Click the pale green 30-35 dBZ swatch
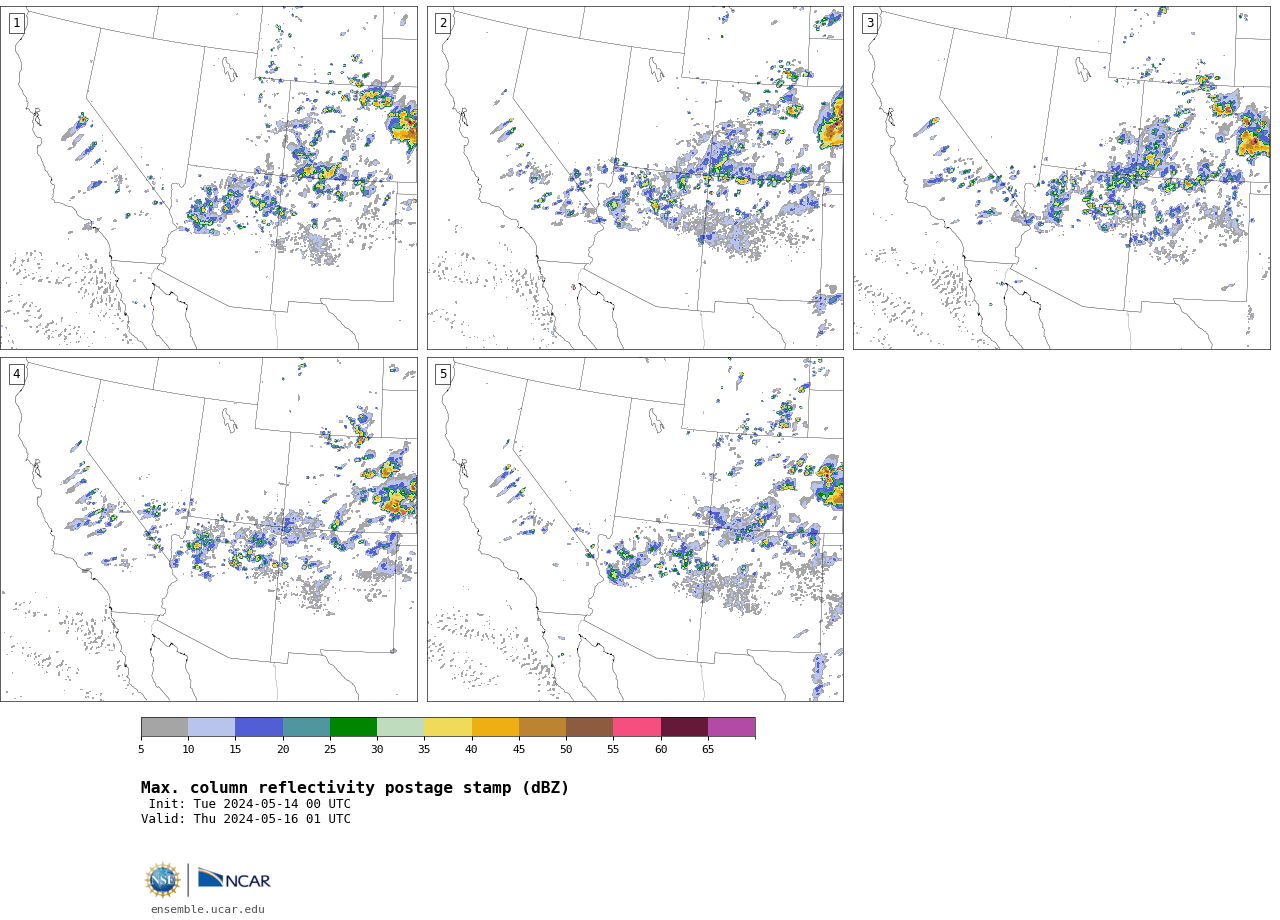The image size is (1280, 920). [x=401, y=727]
